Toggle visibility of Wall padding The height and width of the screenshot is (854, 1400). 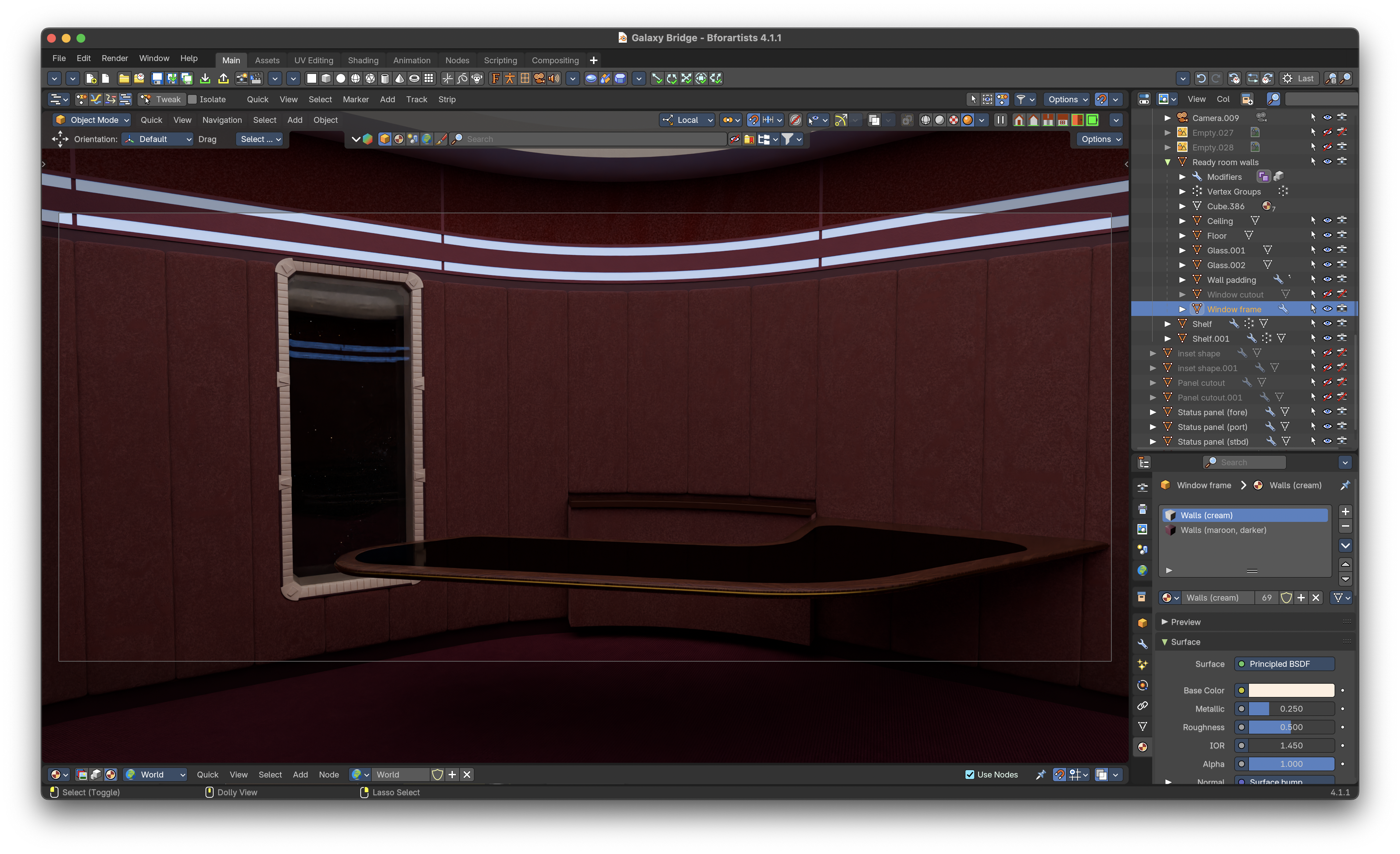[1327, 280]
